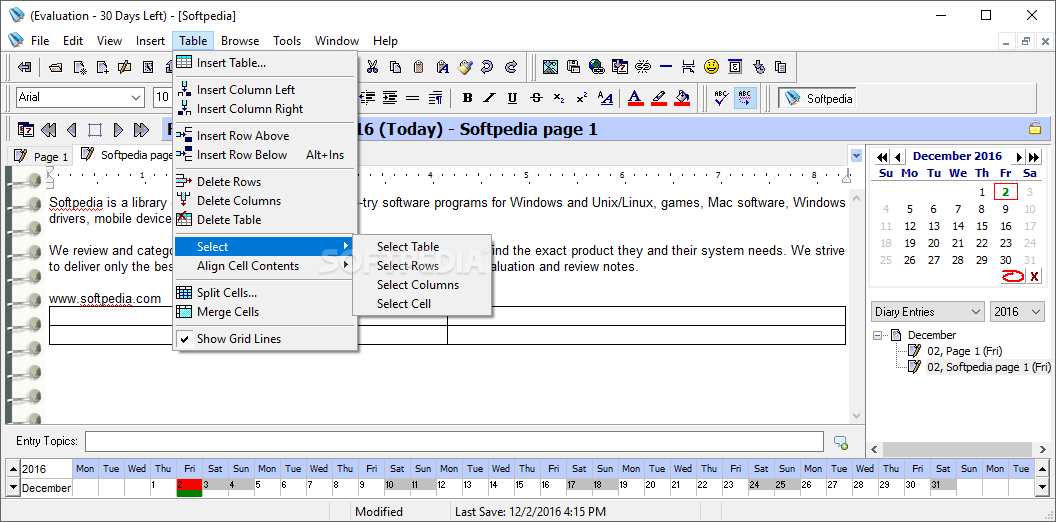Image resolution: width=1056 pixels, height=522 pixels.
Task: Click the icon right of the Entry Topics field
Action: (840, 443)
